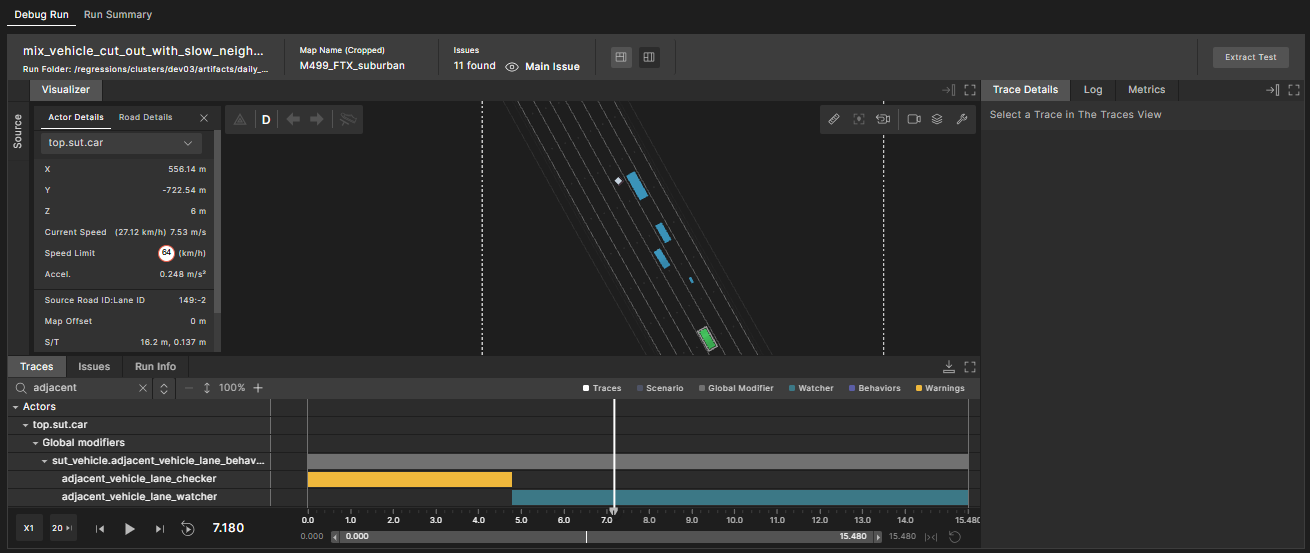The image size is (1310, 553).
Task: Open the wrench settings icon
Action: click(x=961, y=119)
